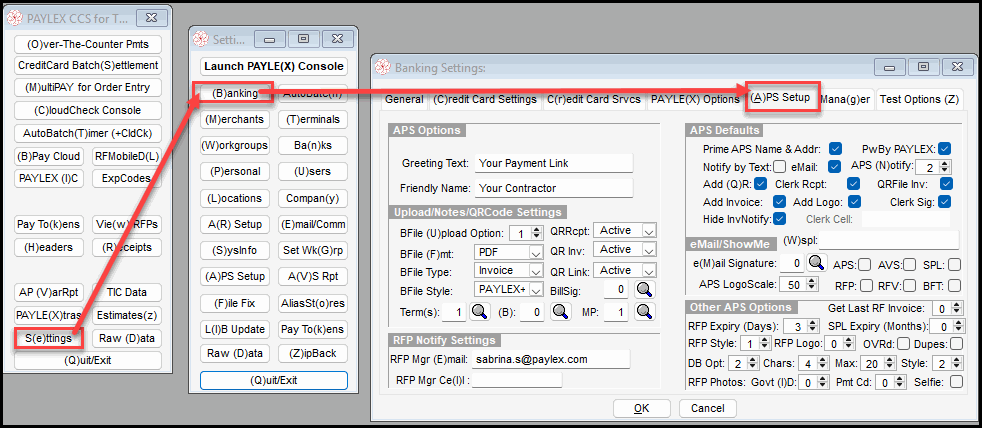Open the QR Inv Active dropdown
Image resolution: width=982 pixels, height=428 pixels.
624,249
